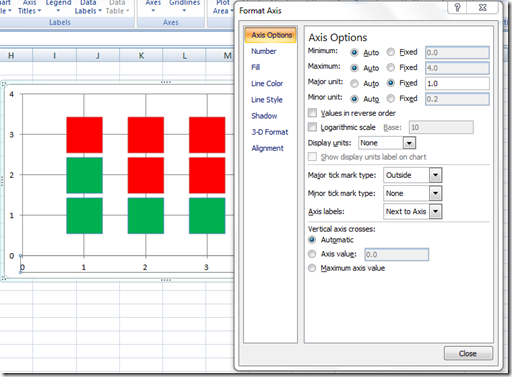Open the Legend ribbon dropdown
This screenshot has width=512, height=377.
click(x=58, y=7)
